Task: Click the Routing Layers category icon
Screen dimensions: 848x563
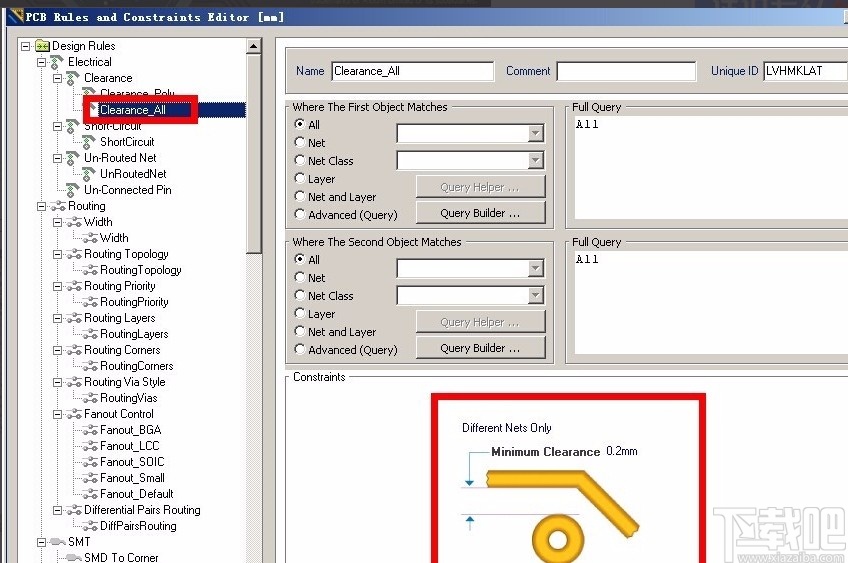Action: (x=74, y=318)
